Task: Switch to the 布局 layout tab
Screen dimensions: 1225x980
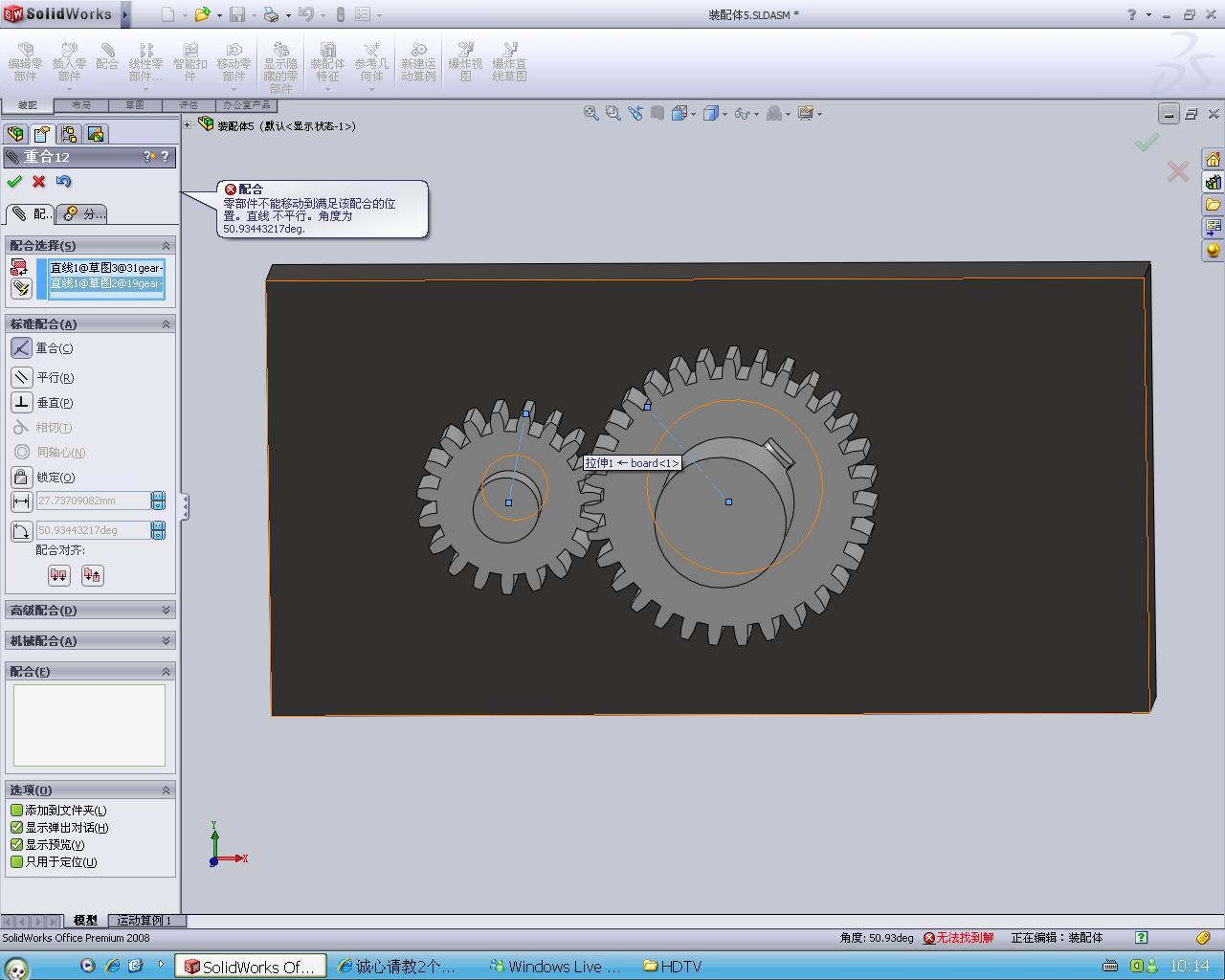Action: click(x=81, y=105)
